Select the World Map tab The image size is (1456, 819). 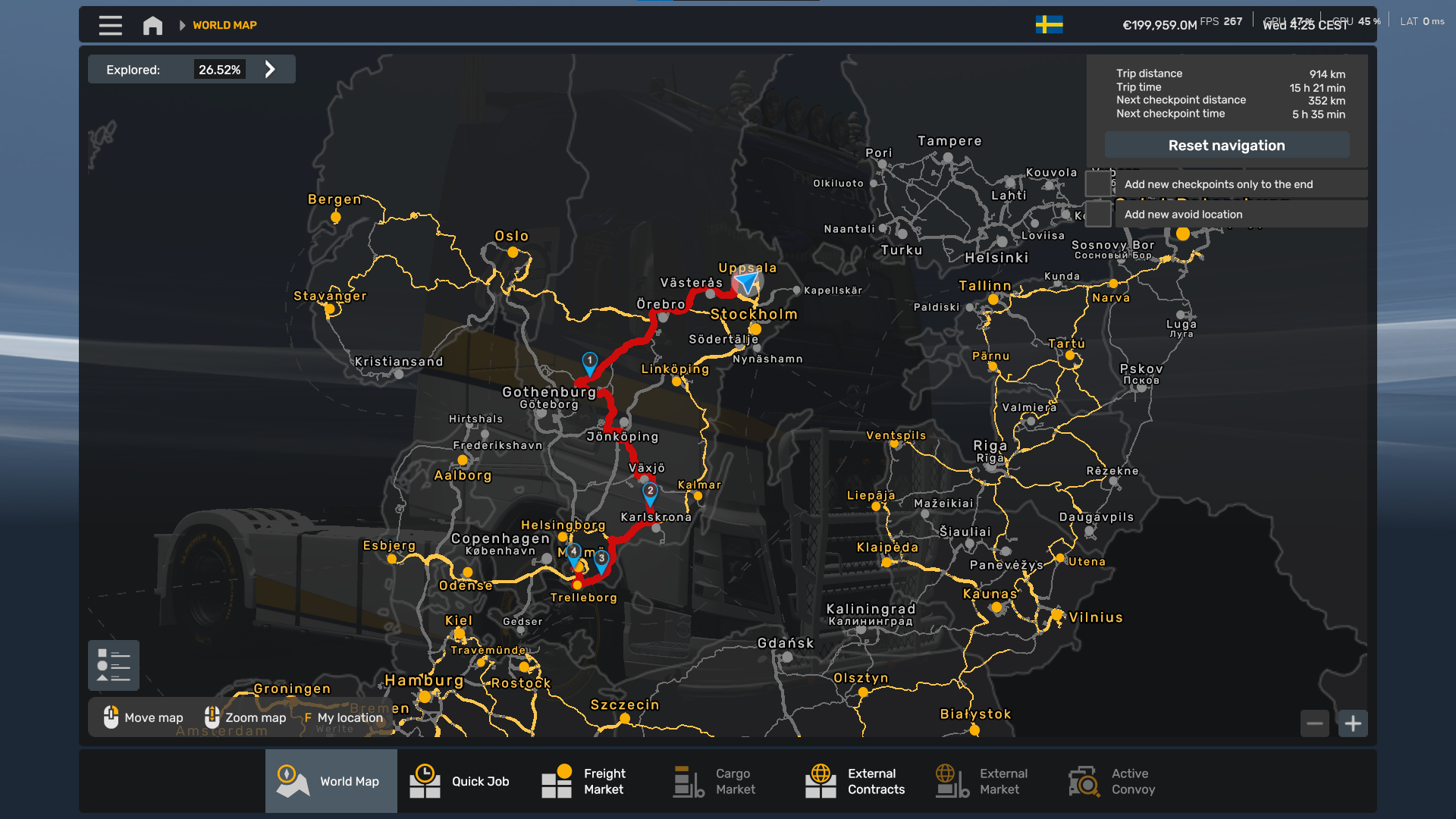(x=331, y=781)
